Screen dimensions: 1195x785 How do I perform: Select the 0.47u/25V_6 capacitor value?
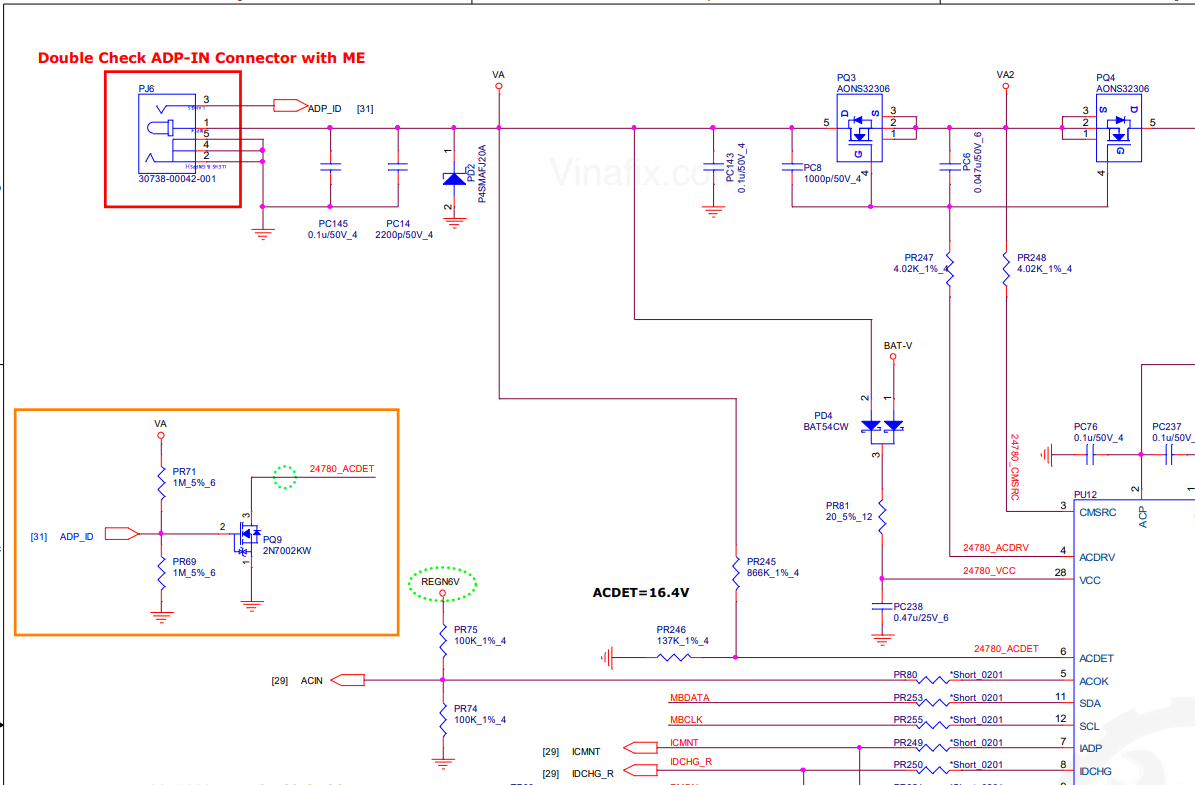(x=921, y=618)
